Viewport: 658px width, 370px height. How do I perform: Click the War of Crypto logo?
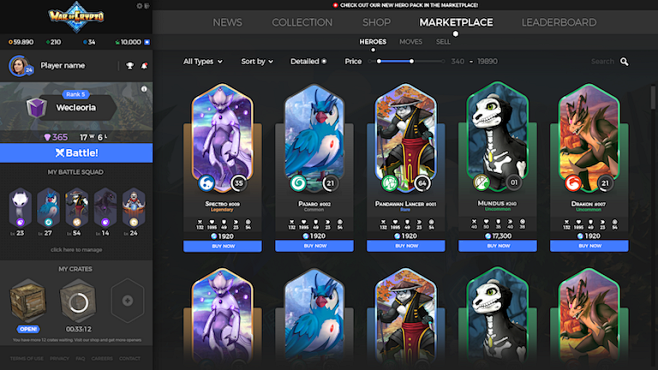tap(76, 17)
